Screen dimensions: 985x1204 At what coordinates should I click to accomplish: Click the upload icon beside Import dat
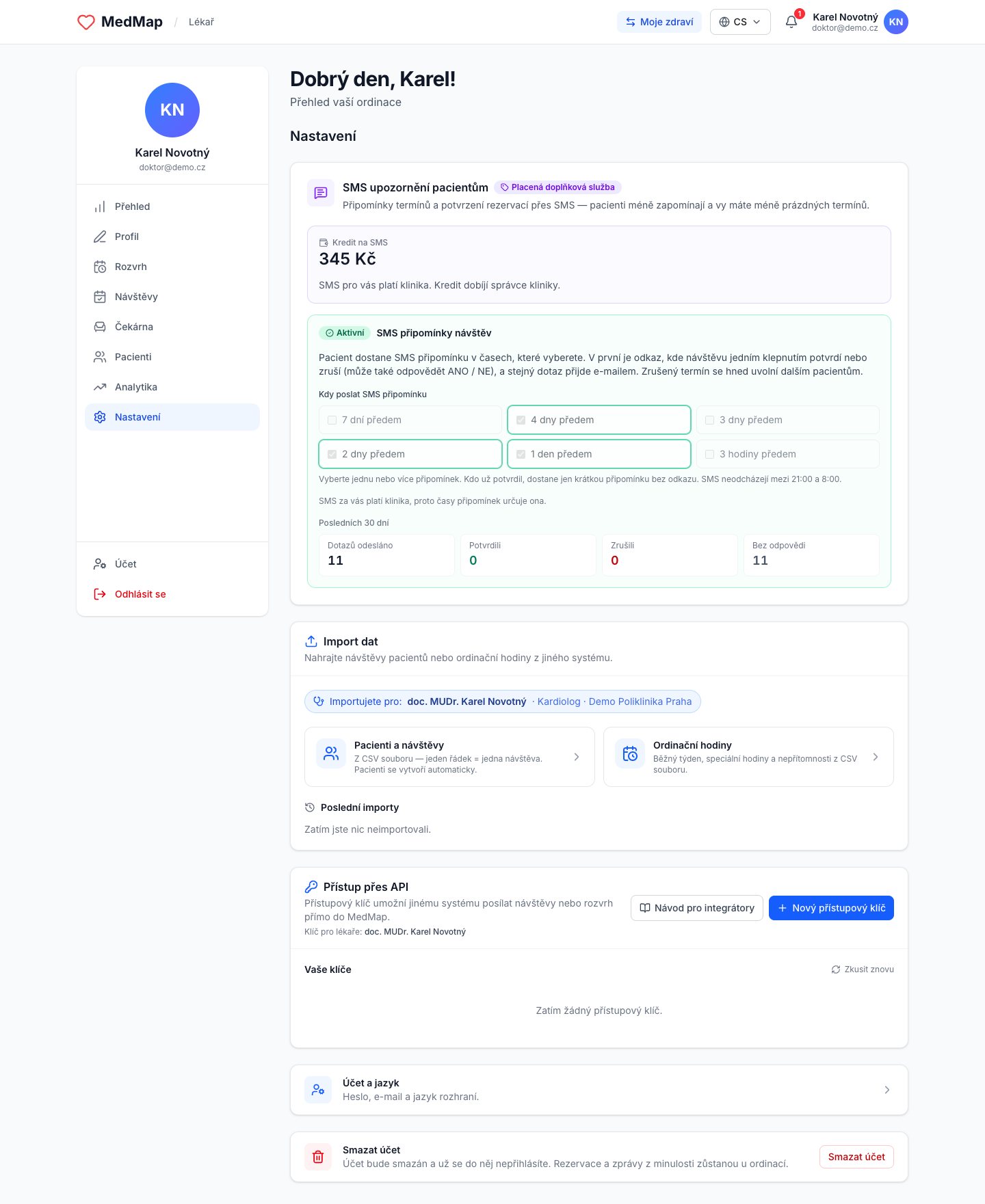[x=311, y=641]
